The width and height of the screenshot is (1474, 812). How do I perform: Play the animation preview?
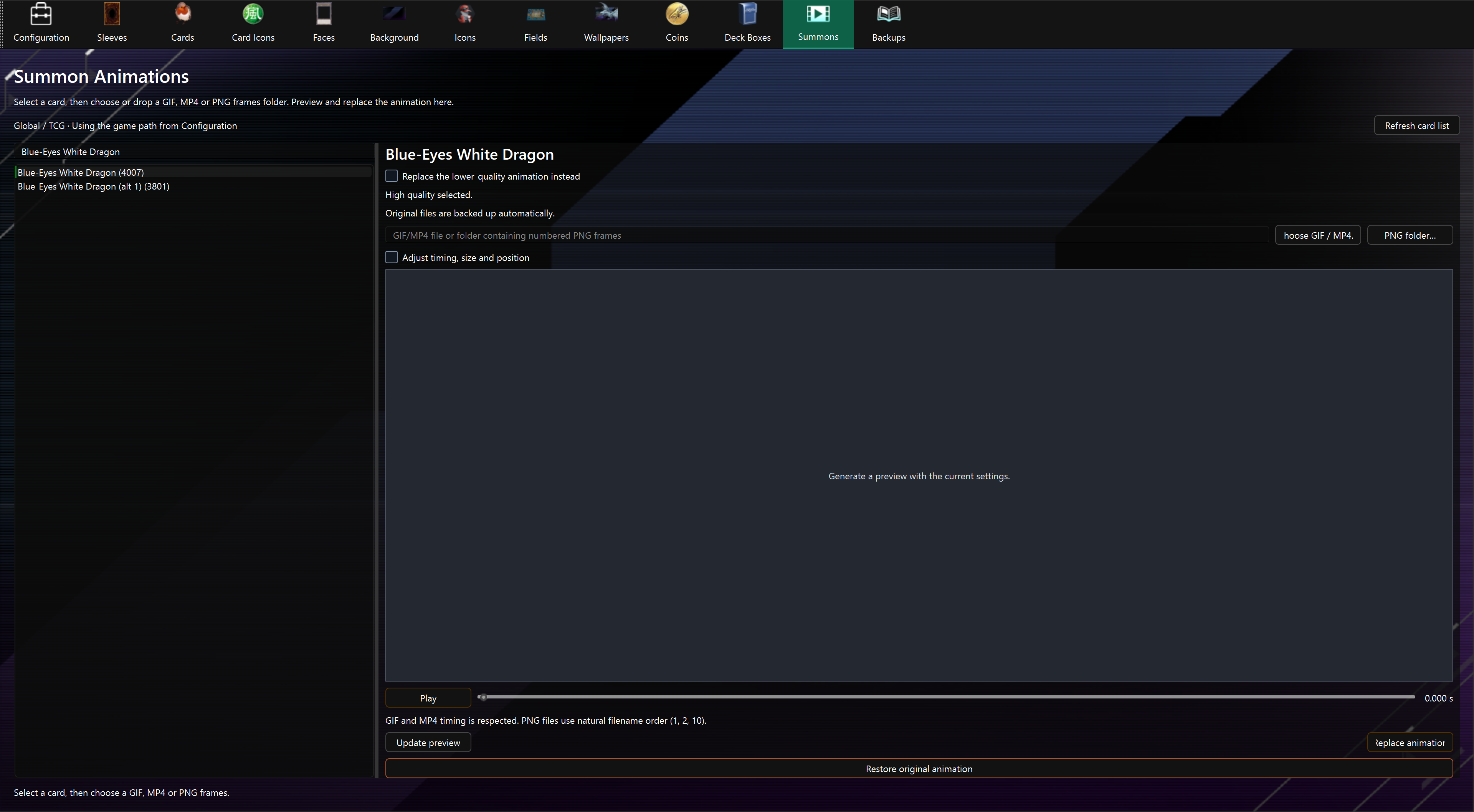point(428,698)
